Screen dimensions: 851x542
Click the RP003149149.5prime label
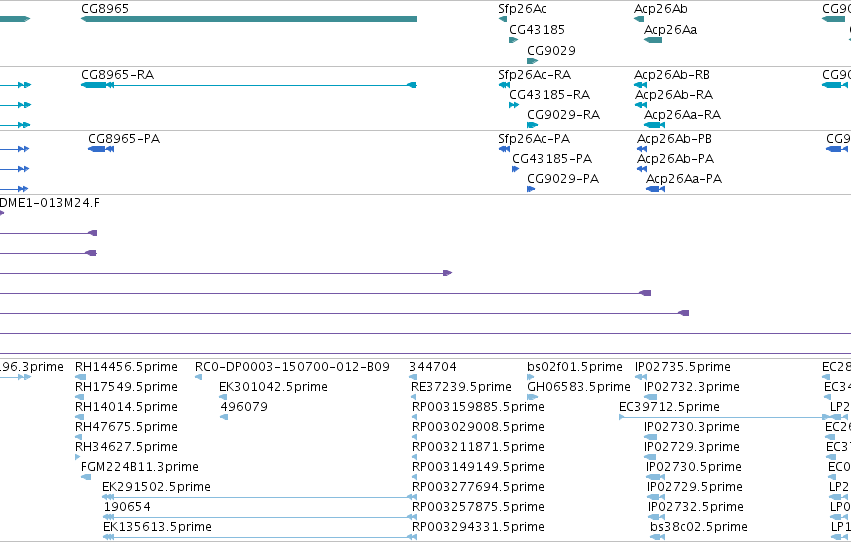point(478,467)
